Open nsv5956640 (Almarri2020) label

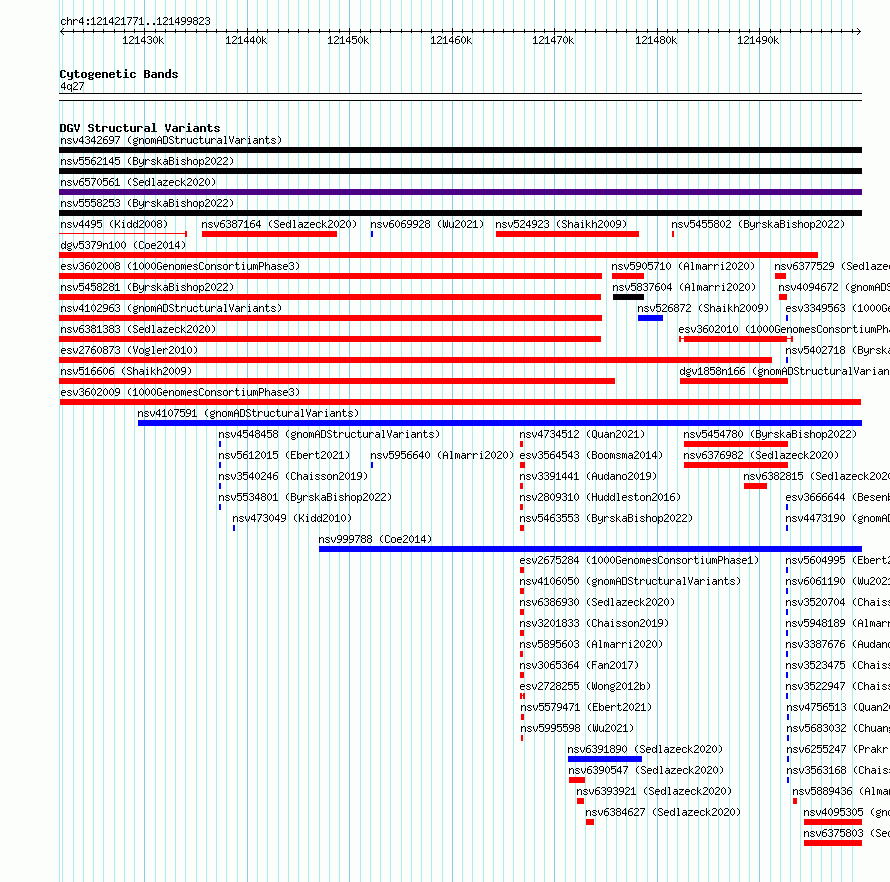(x=442, y=455)
